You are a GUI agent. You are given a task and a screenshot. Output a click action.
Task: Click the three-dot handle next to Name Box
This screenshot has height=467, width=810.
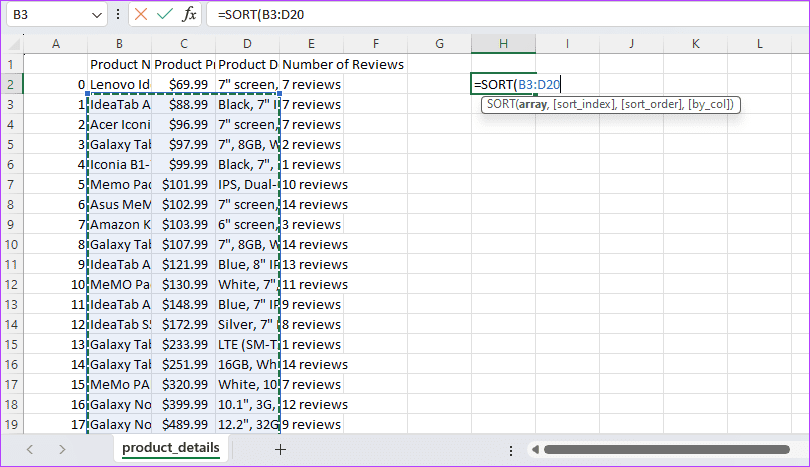pos(118,14)
